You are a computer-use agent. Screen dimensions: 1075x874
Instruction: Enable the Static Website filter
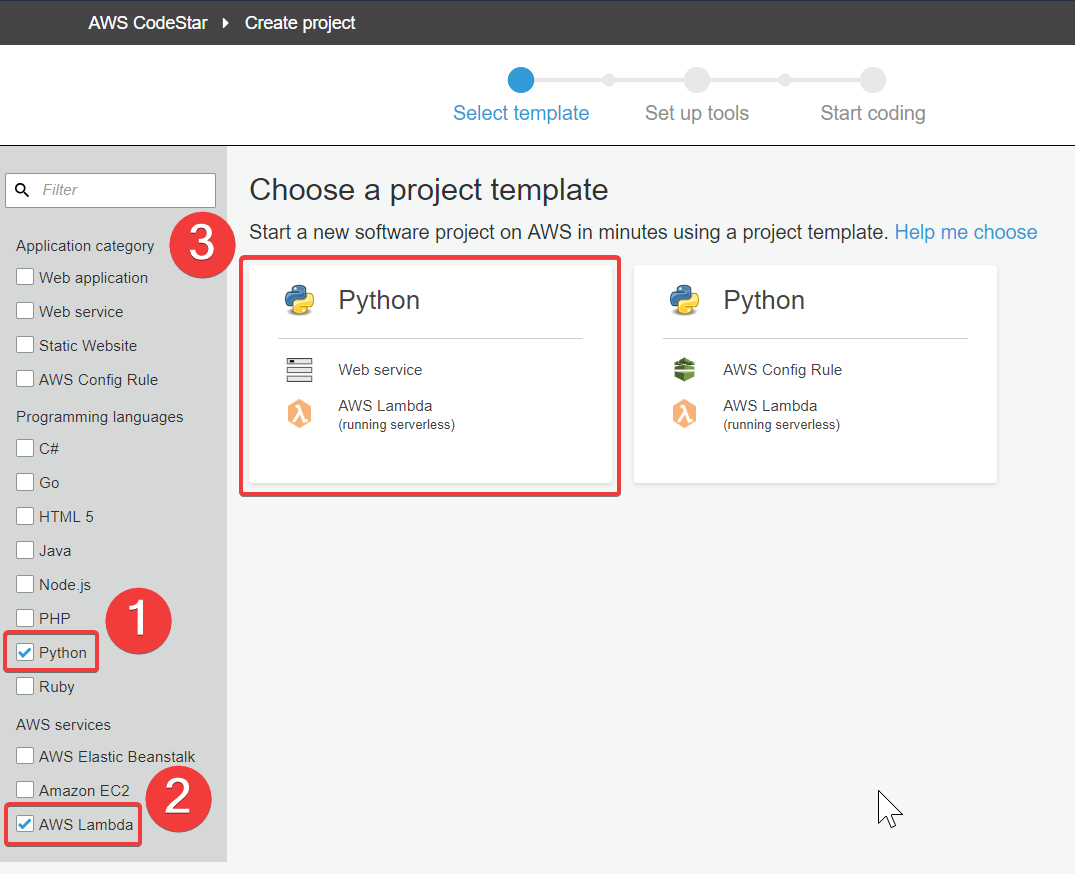[x=25, y=344]
